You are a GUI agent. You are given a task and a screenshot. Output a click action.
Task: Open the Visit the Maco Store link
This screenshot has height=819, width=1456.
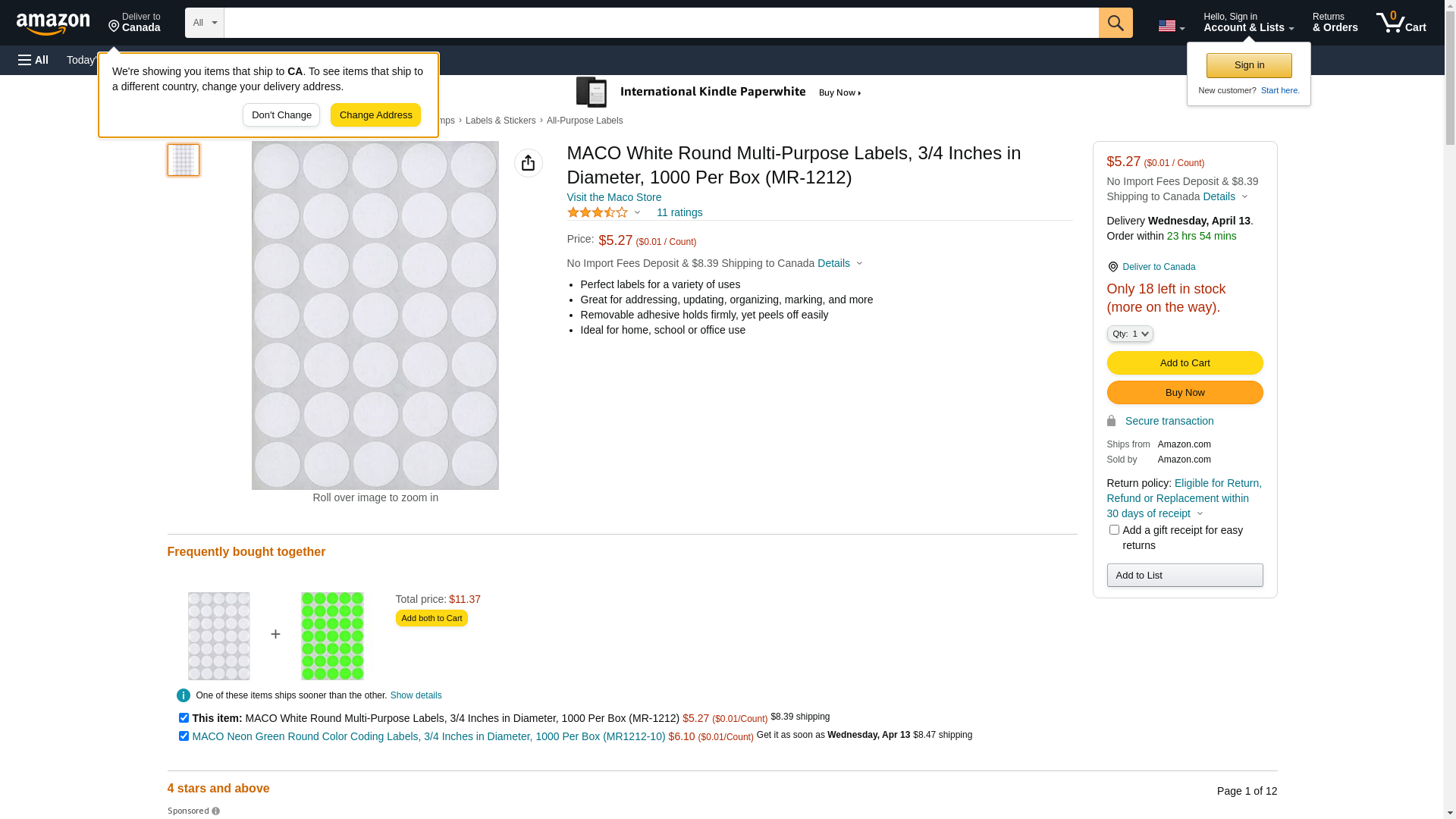pos(613,197)
